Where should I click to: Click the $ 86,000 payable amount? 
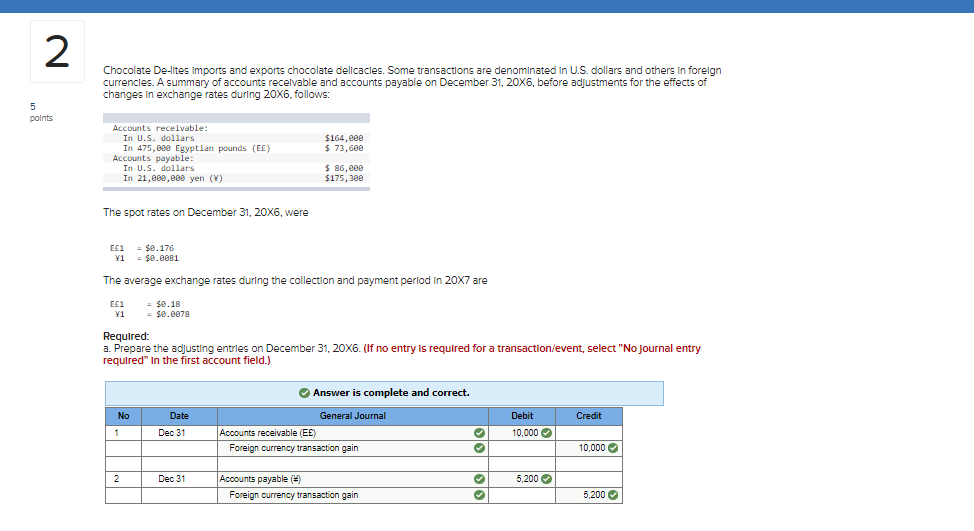coord(344,168)
